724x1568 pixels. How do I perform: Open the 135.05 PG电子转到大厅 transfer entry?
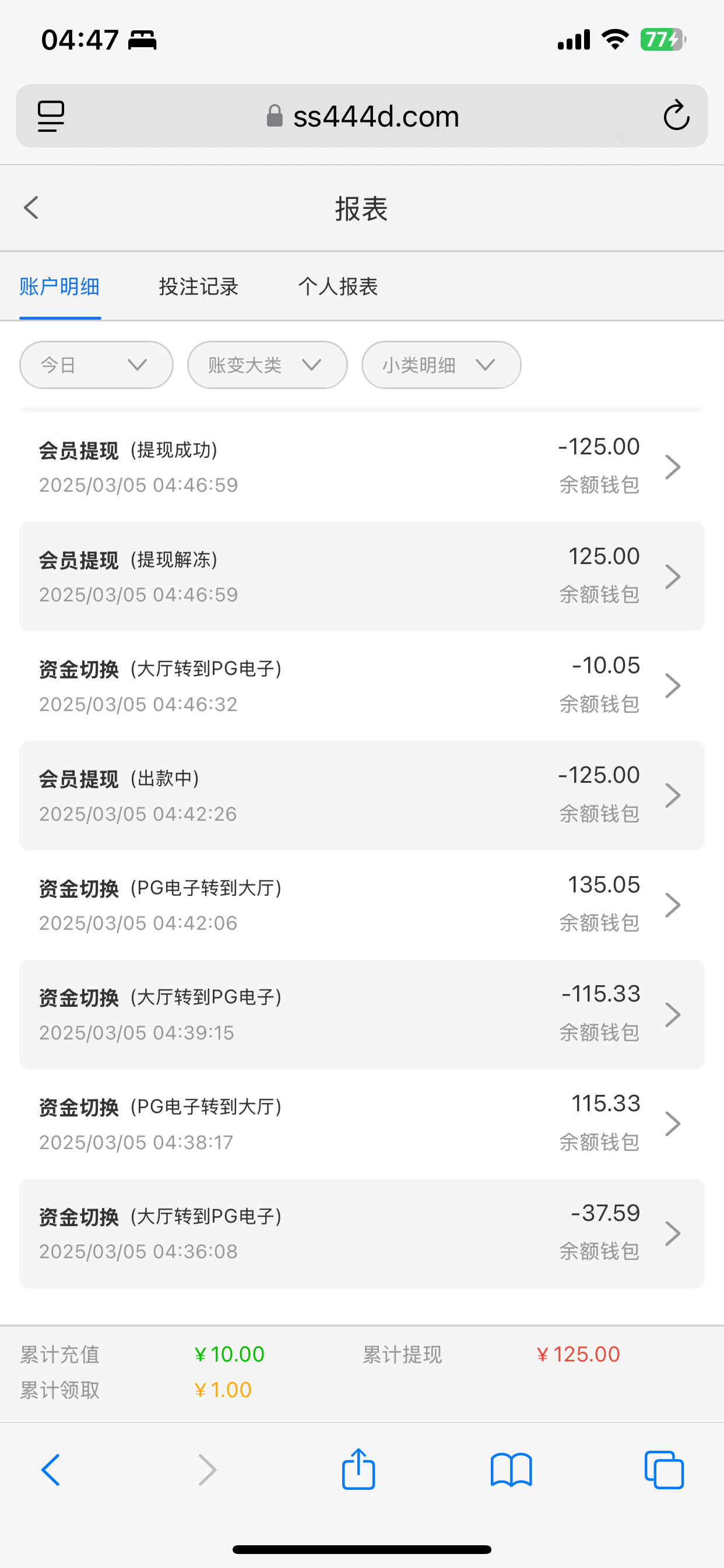361,905
